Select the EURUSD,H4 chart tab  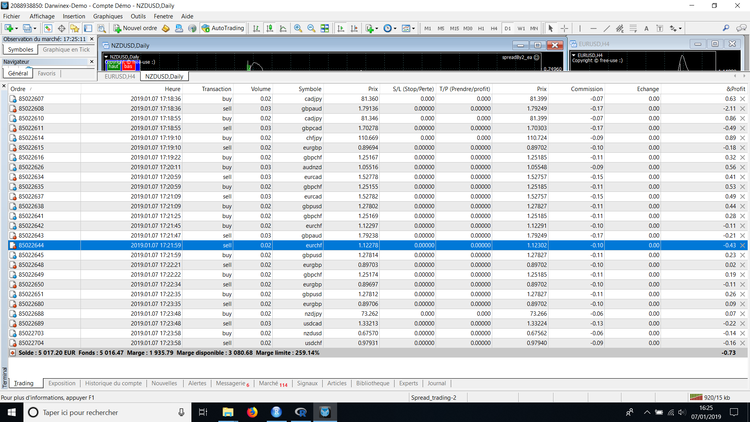click(121, 76)
